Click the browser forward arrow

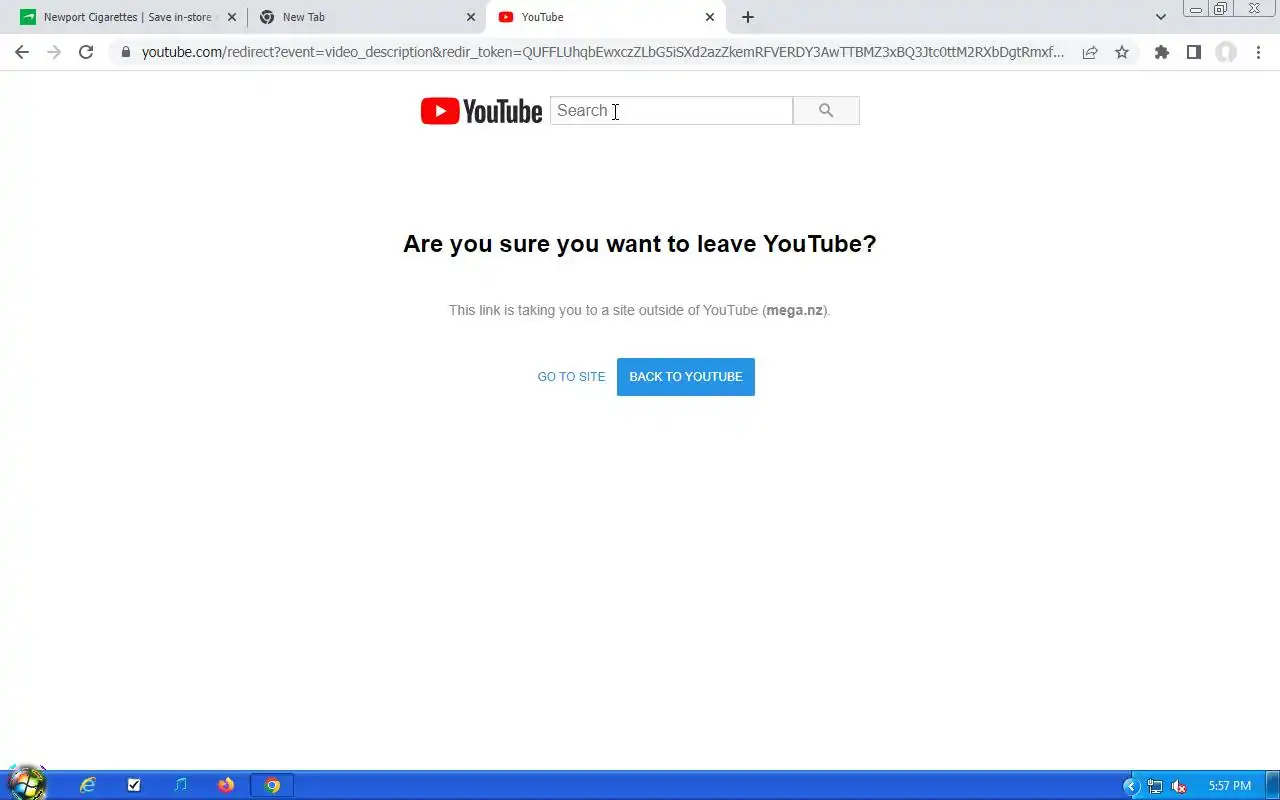coord(54,52)
